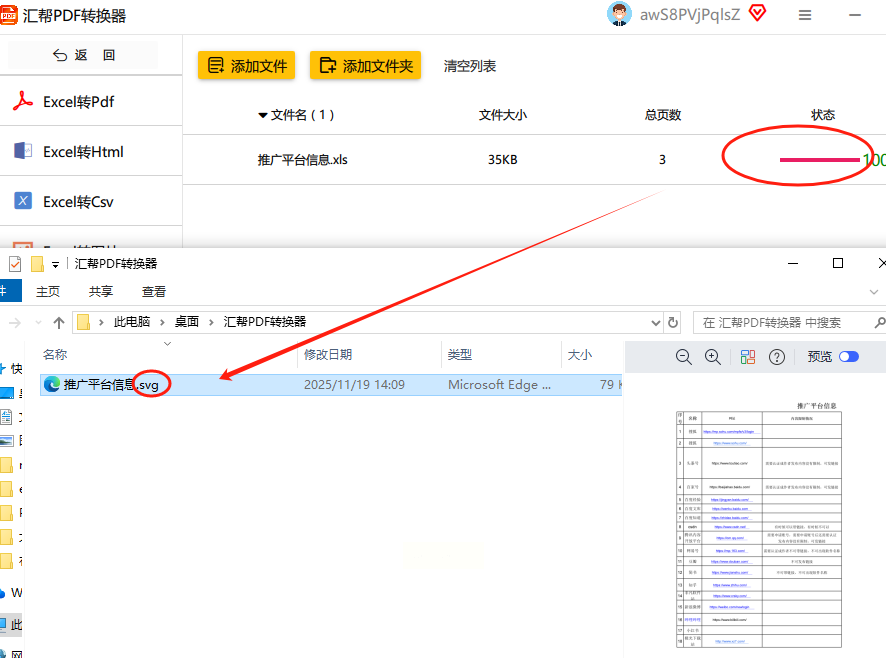The width and height of the screenshot is (886, 658).
Task: Click the conversion progress bar
Action: [819, 160]
